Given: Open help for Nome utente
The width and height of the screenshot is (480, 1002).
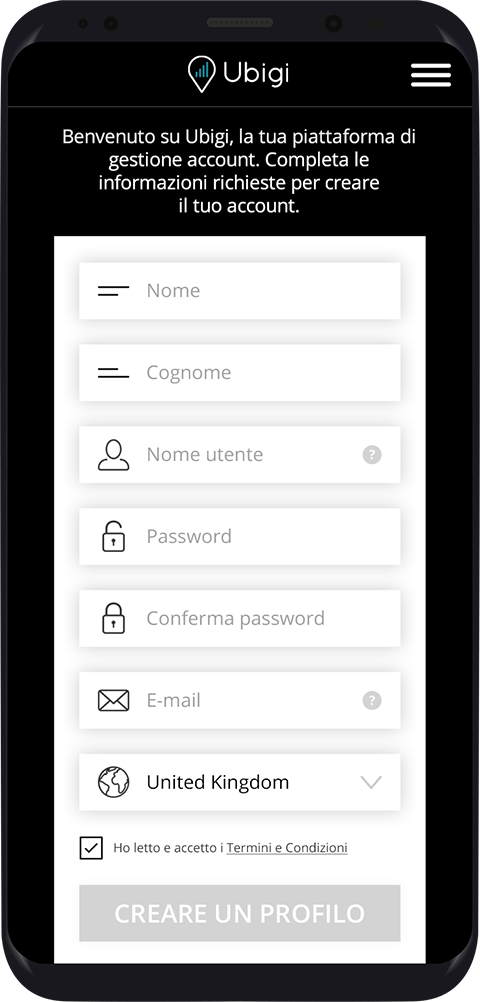Looking at the screenshot, I should point(372,455).
